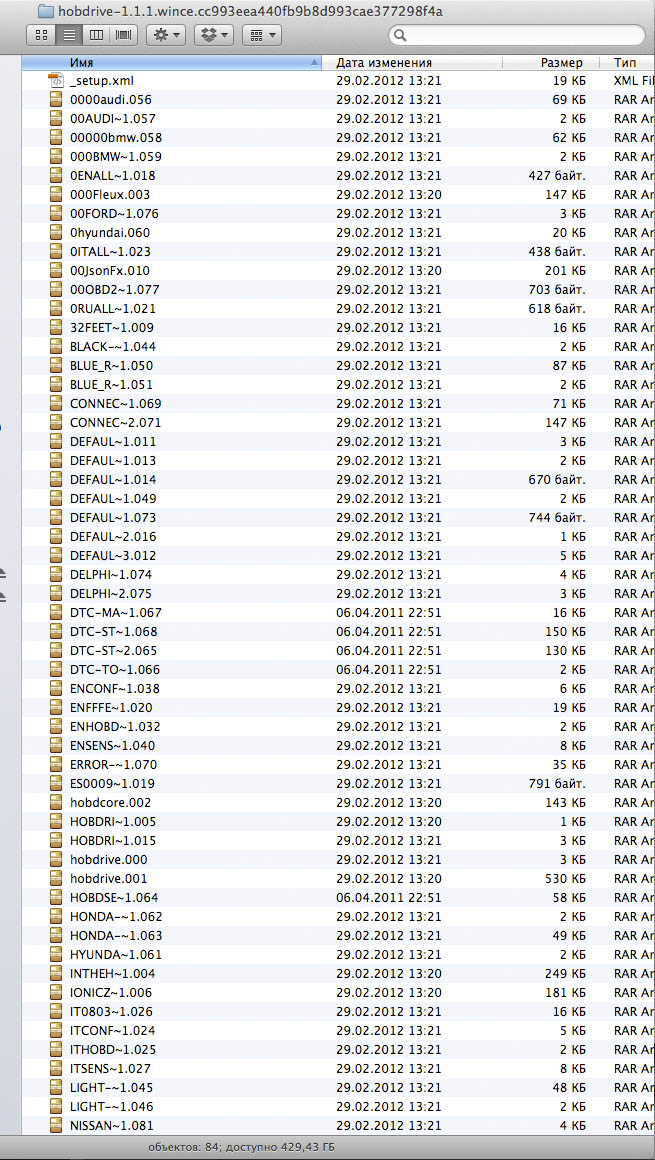
Task: Open the gear action menu
Action: click(166, 34)
